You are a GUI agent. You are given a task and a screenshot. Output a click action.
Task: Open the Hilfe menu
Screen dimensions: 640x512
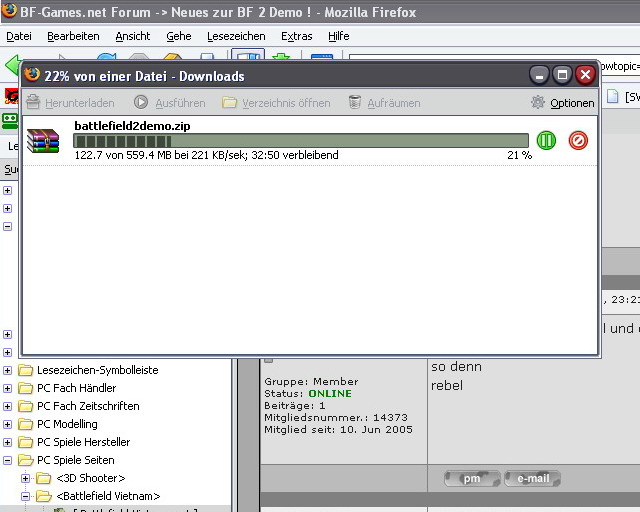[x=339, y=36]
